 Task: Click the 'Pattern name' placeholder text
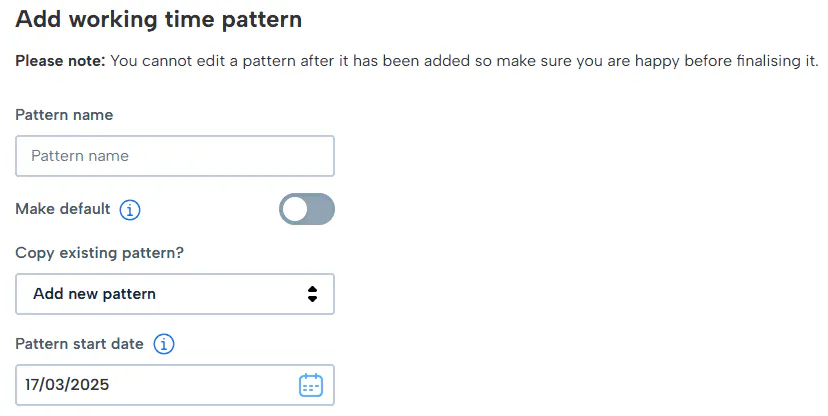tap(80, 156)
